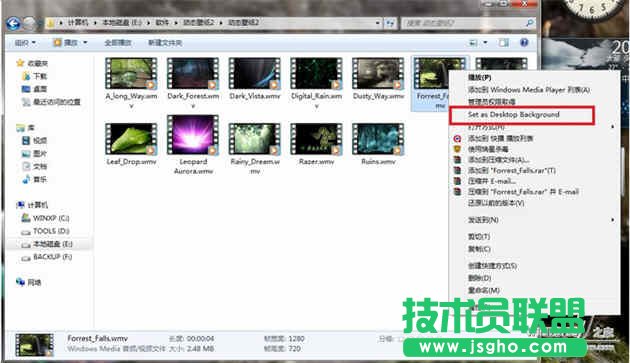Click the change view icon

tap(474, 42)
